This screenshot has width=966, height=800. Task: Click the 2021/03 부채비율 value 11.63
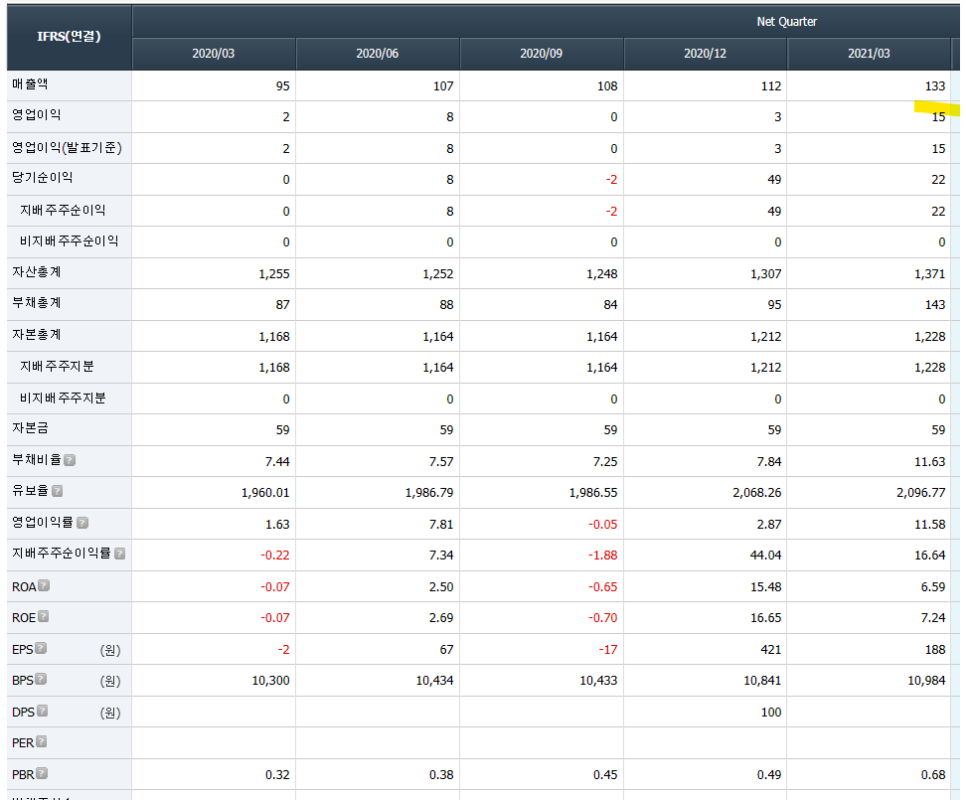[x=930, y=462]
